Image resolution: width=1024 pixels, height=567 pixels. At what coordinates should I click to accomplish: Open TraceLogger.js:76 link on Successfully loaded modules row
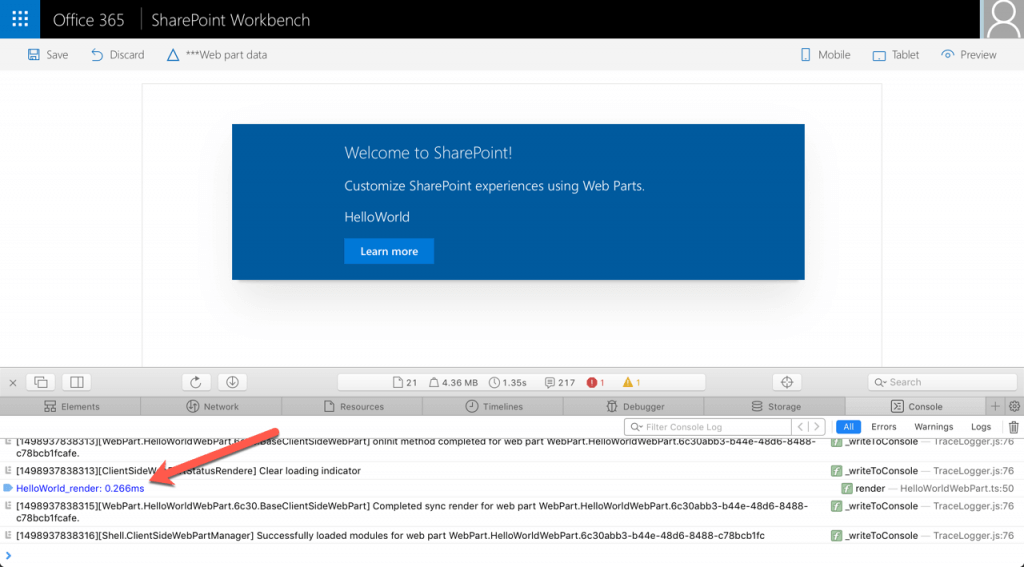click(x=973, y=536)
